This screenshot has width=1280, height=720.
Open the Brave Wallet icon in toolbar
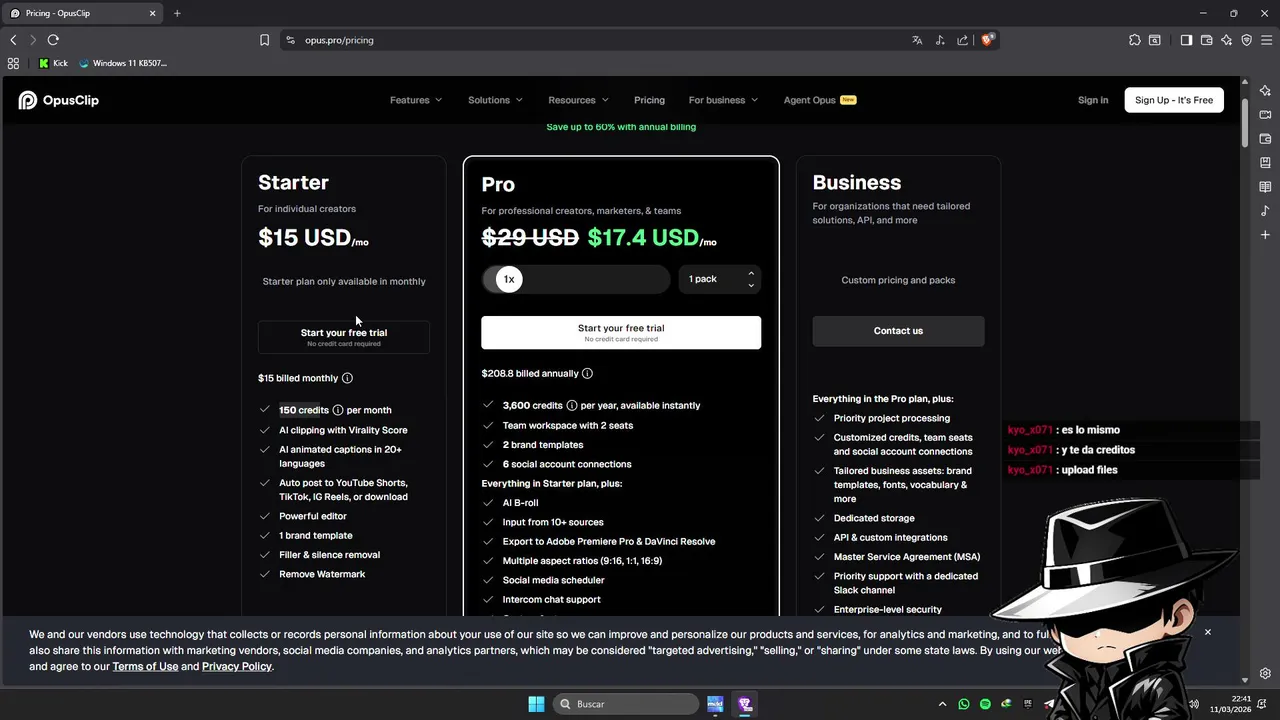pos(1207,40)
